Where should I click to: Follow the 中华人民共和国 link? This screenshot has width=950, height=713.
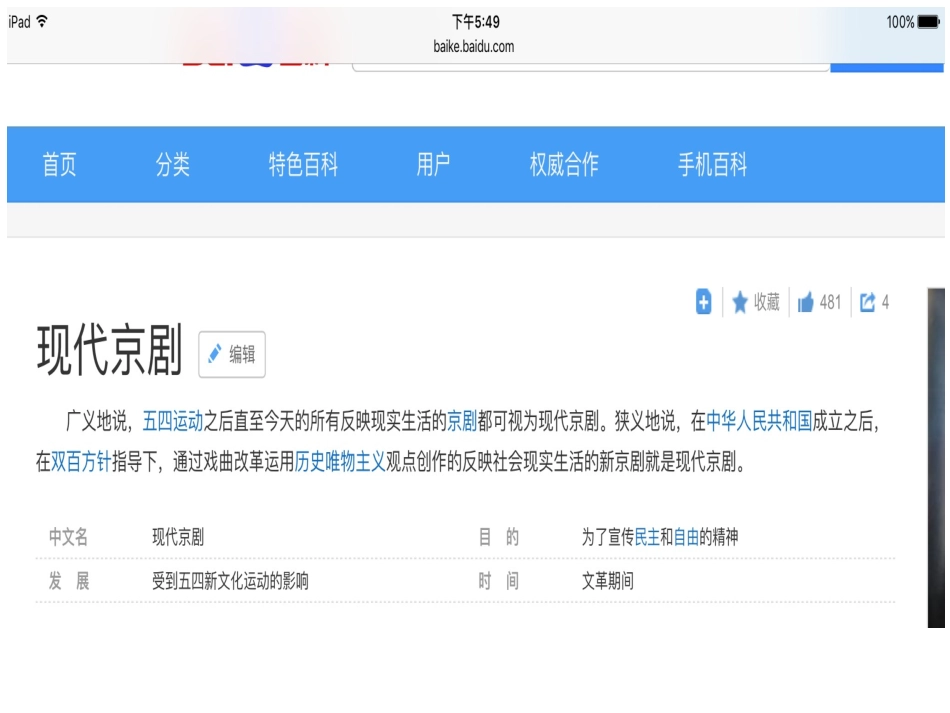(x=759, y=421)
